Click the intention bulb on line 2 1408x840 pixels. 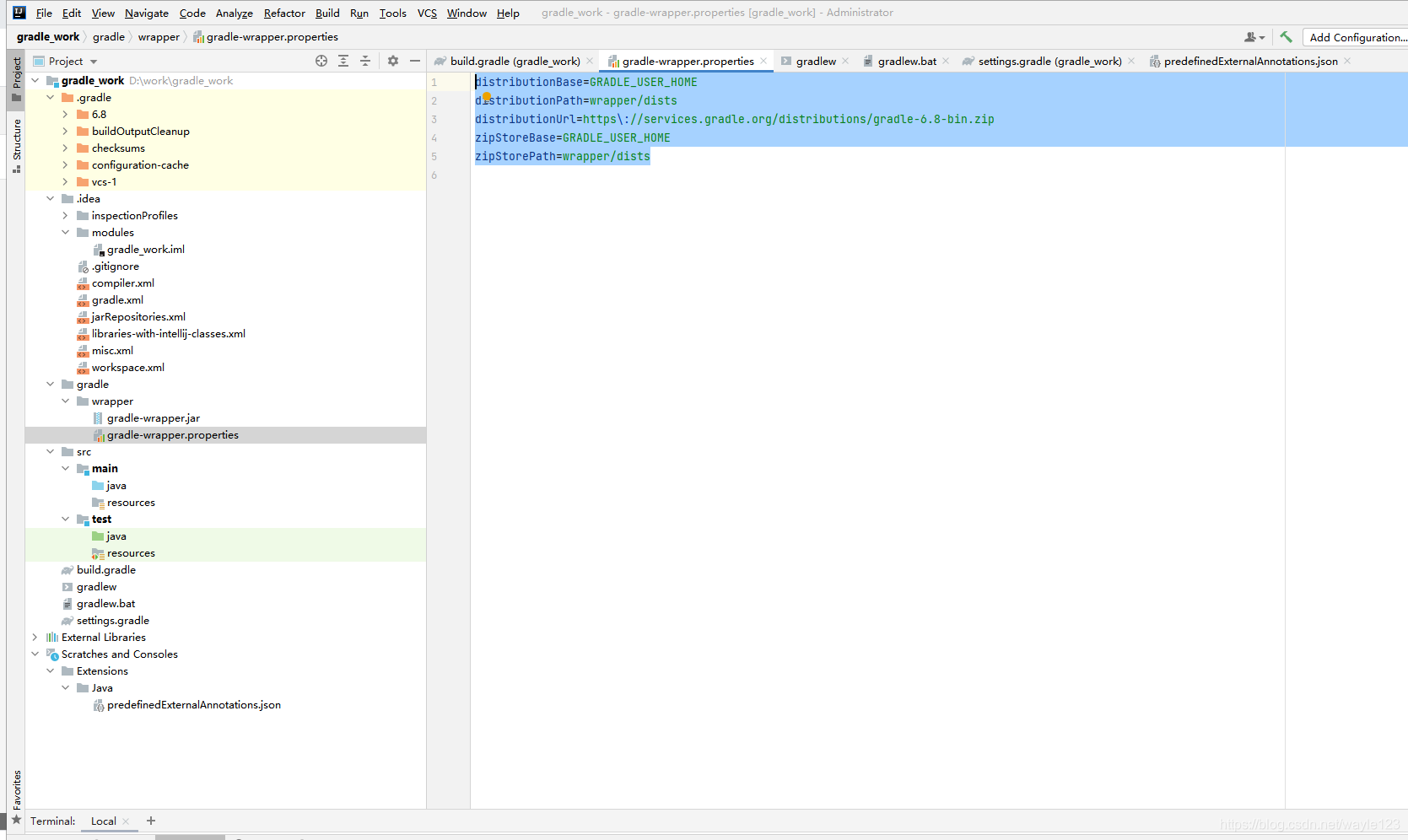pos(486,97)
